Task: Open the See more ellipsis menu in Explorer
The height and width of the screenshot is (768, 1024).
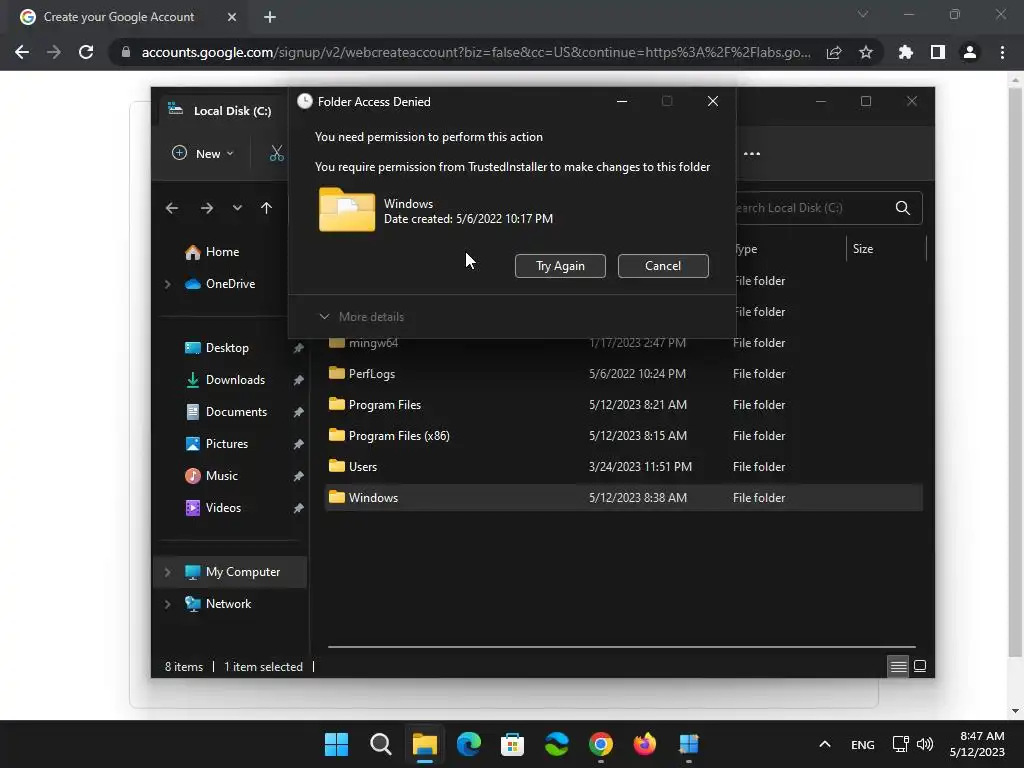Action: (x=752, y=153)
